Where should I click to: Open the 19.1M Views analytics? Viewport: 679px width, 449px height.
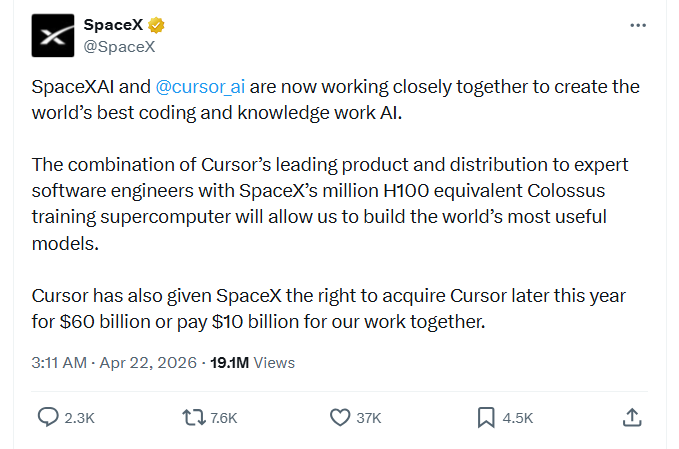coord(252,362)
